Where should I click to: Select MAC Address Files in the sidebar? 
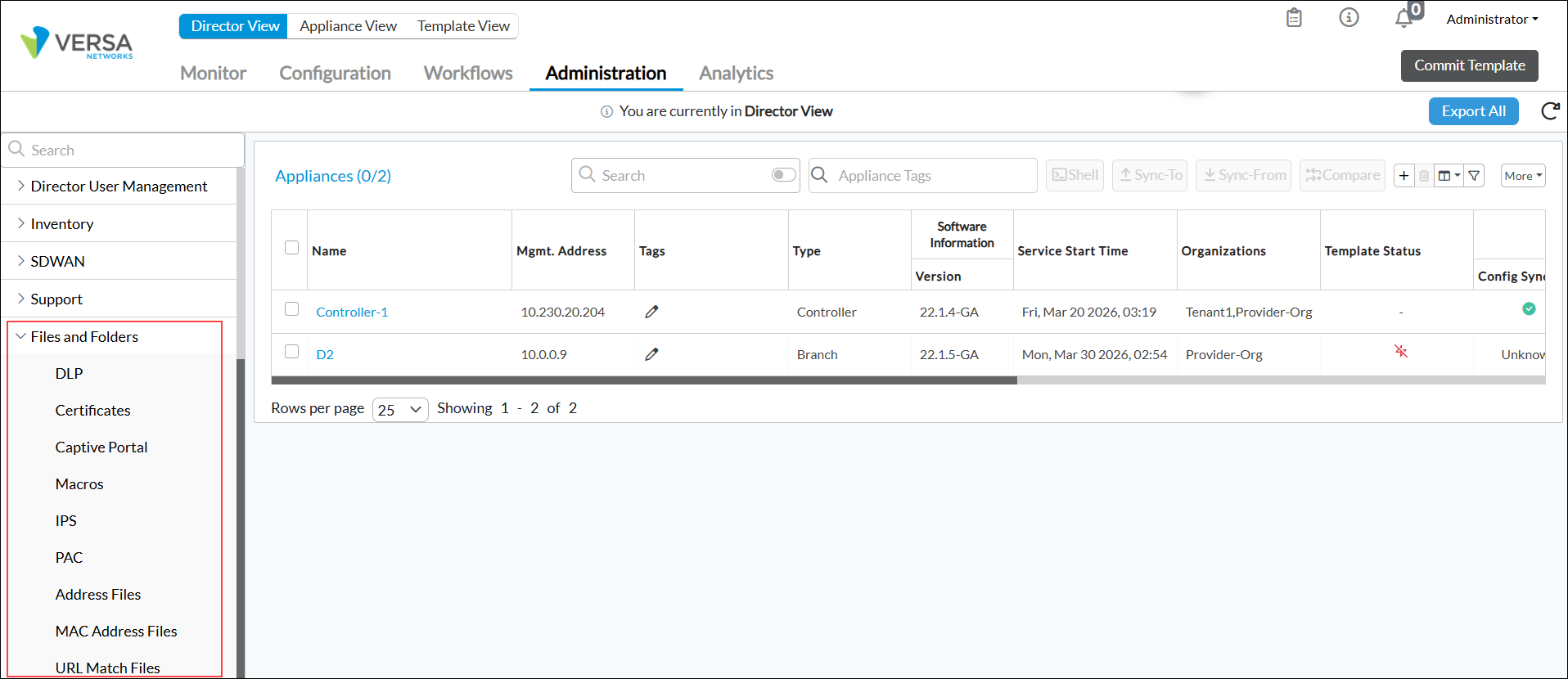coord(116,631)
